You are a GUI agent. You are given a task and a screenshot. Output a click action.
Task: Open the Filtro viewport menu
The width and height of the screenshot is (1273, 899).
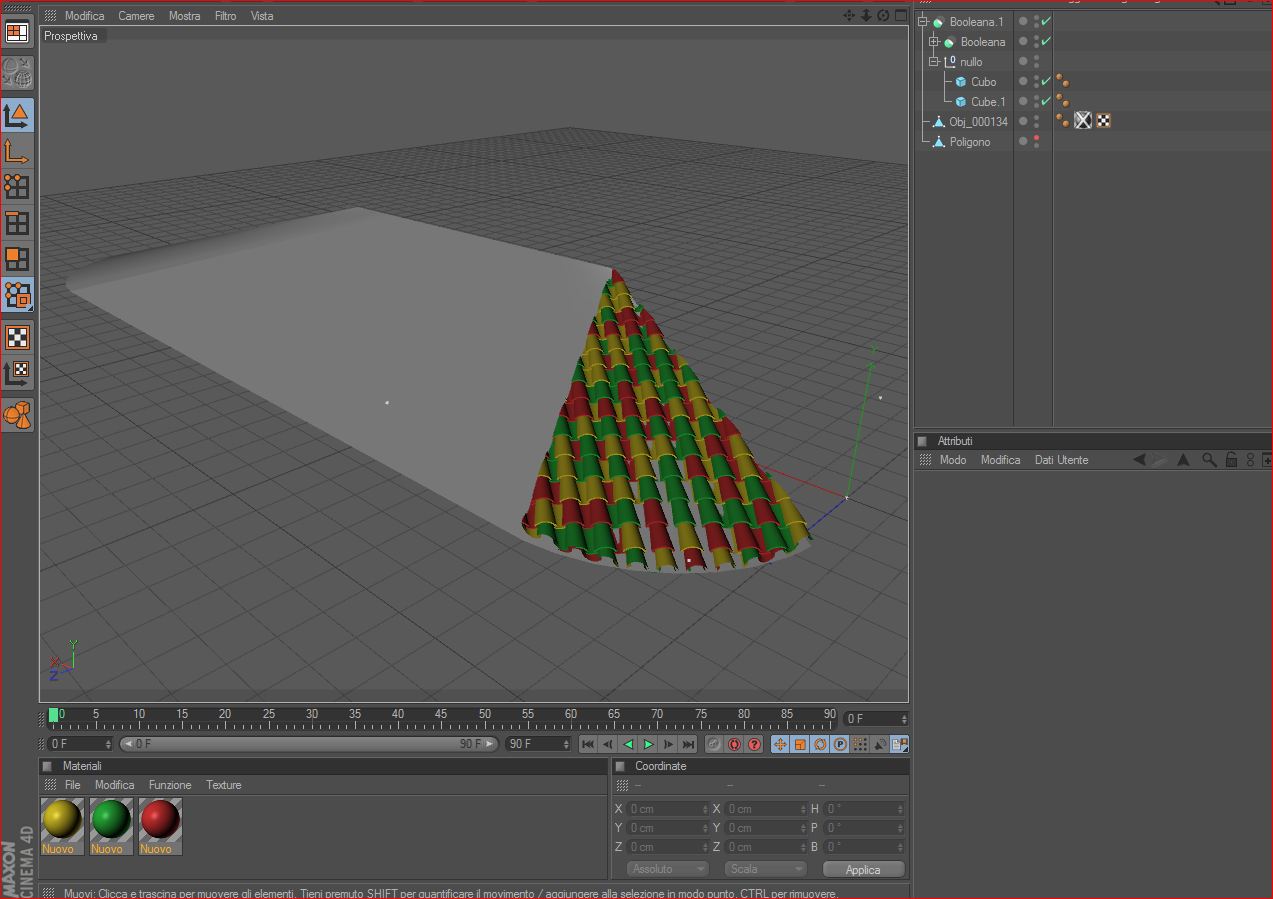point(225,16)
